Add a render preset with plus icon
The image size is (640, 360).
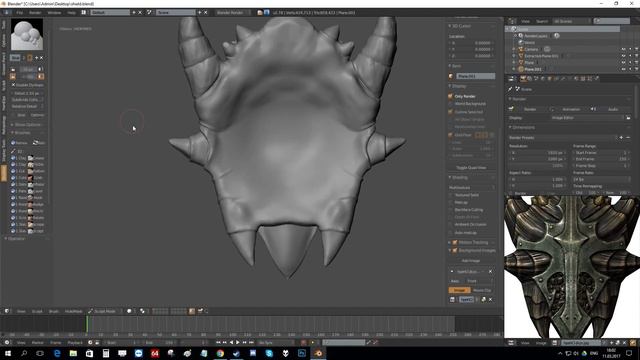(621, 138)
